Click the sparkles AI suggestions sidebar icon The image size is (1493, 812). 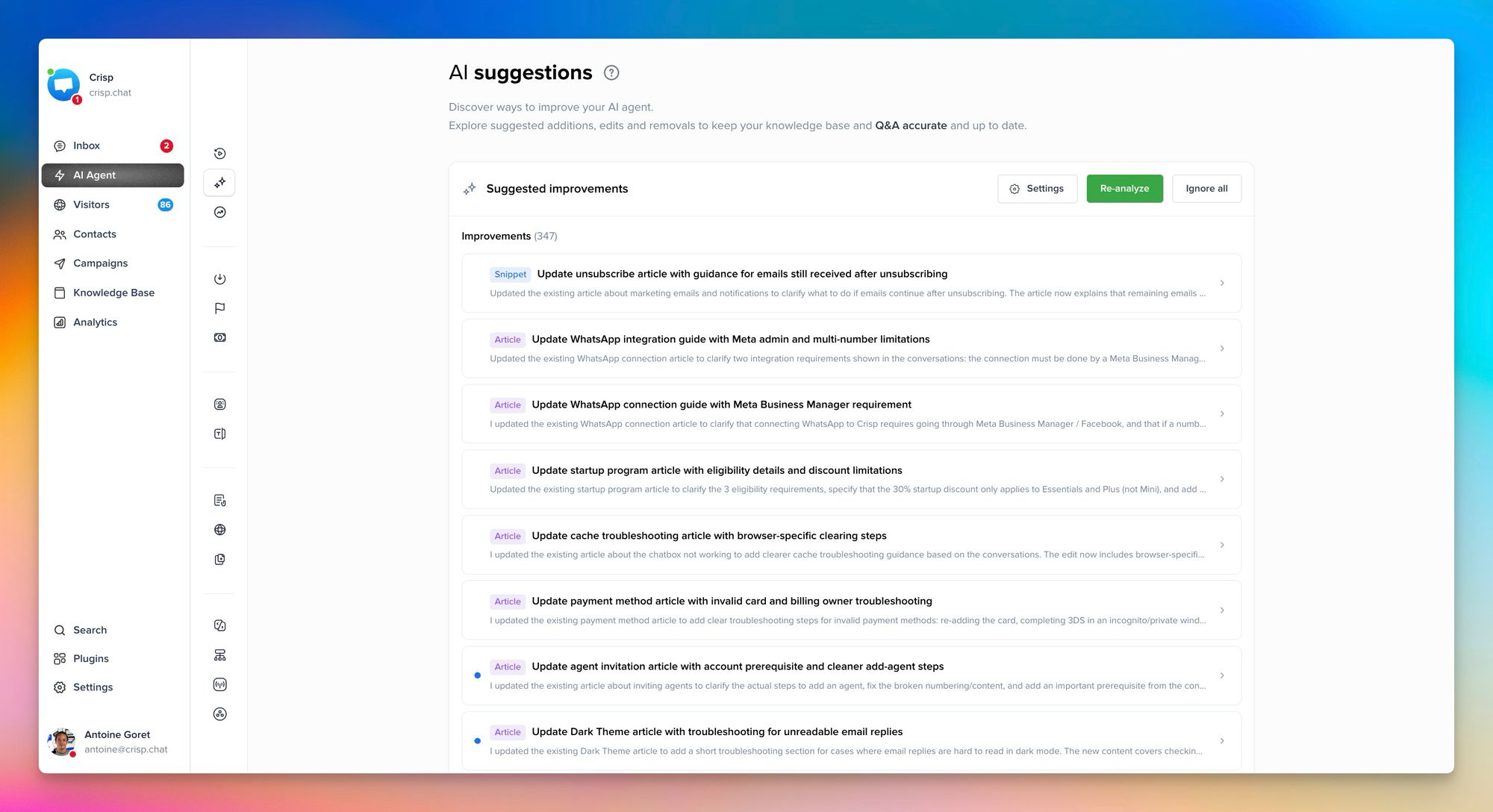tap(219, 183)
